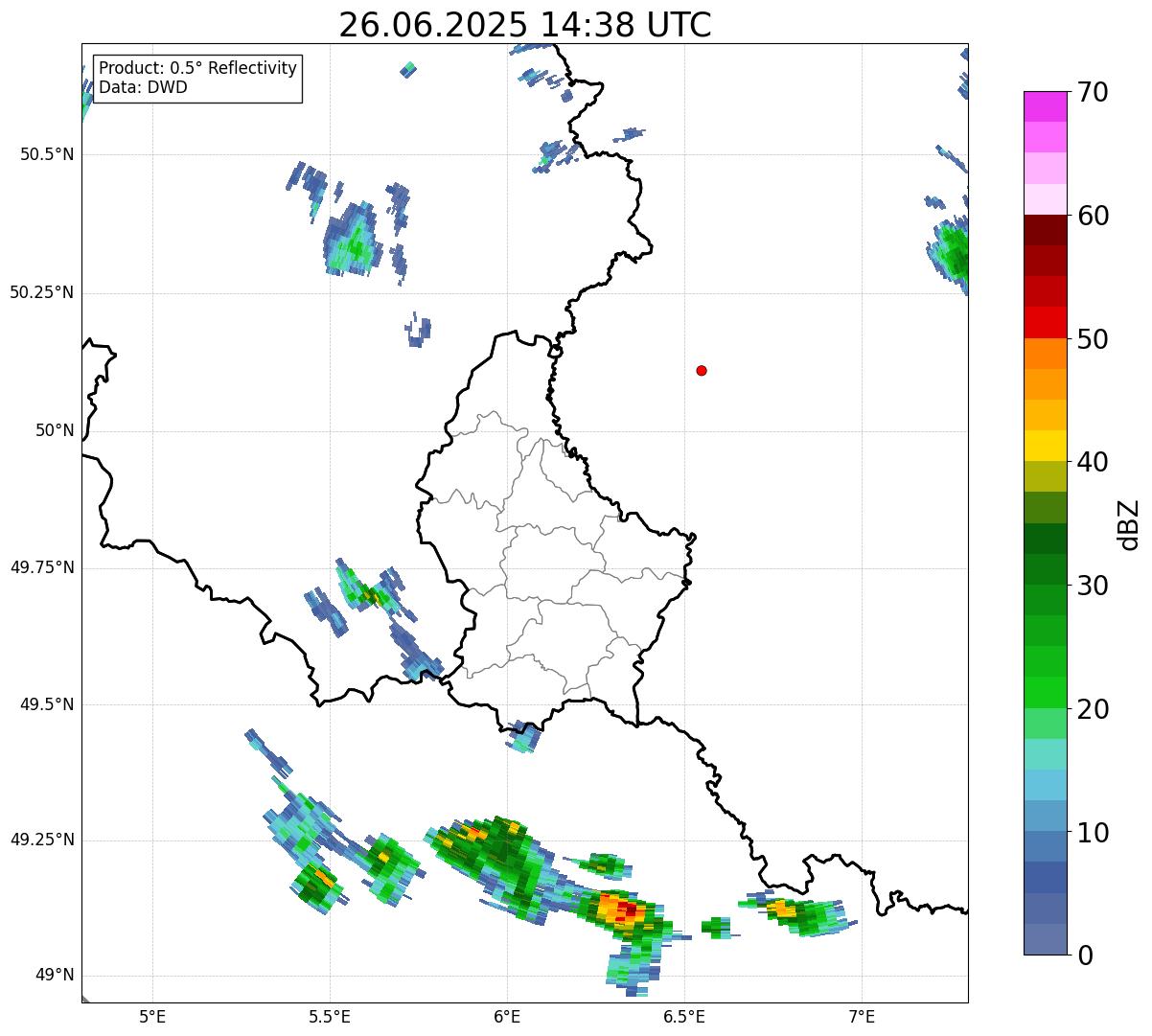Click the magenta top segment of colorbar

click(1045, 106)
